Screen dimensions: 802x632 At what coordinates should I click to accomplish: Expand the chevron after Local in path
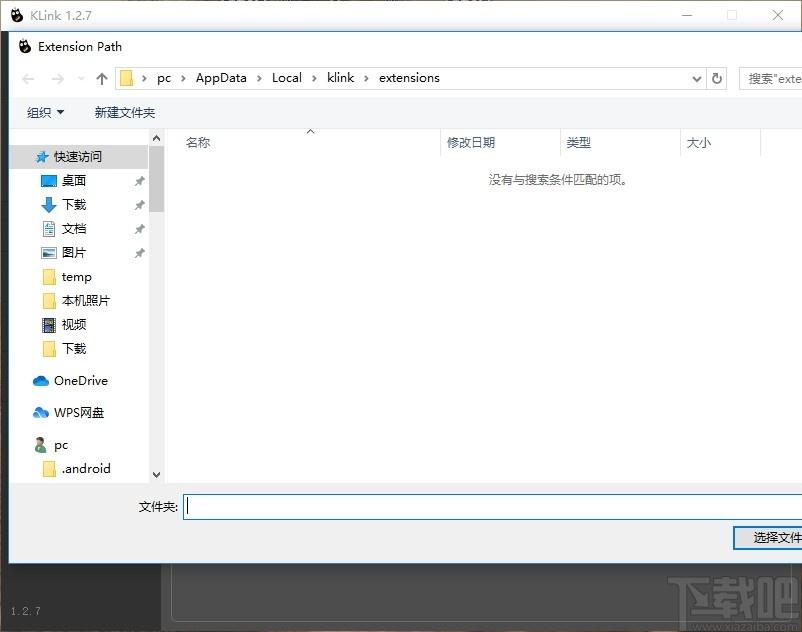(315, 79)
